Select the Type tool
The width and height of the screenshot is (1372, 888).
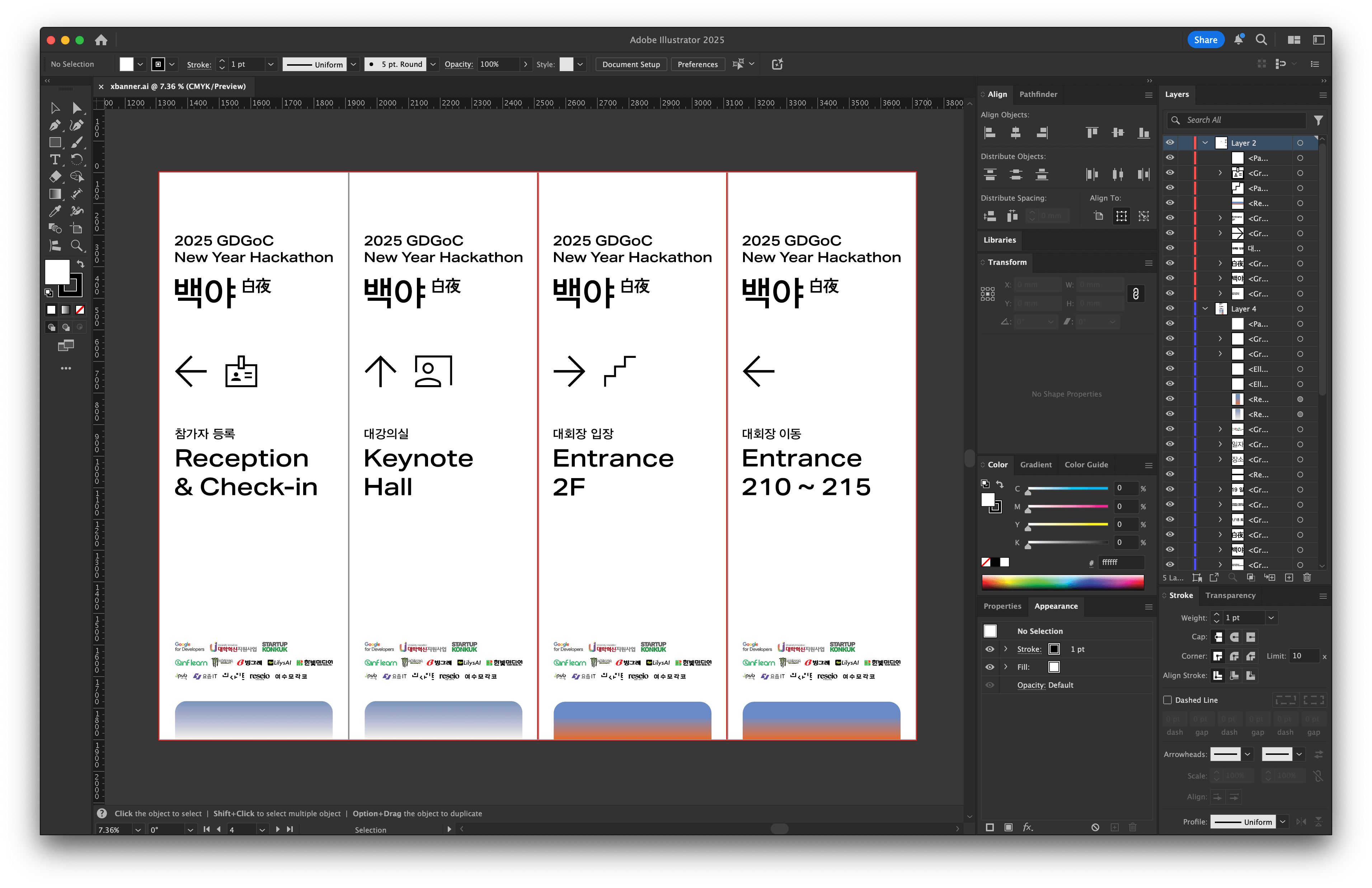click(x=55, y=160)
